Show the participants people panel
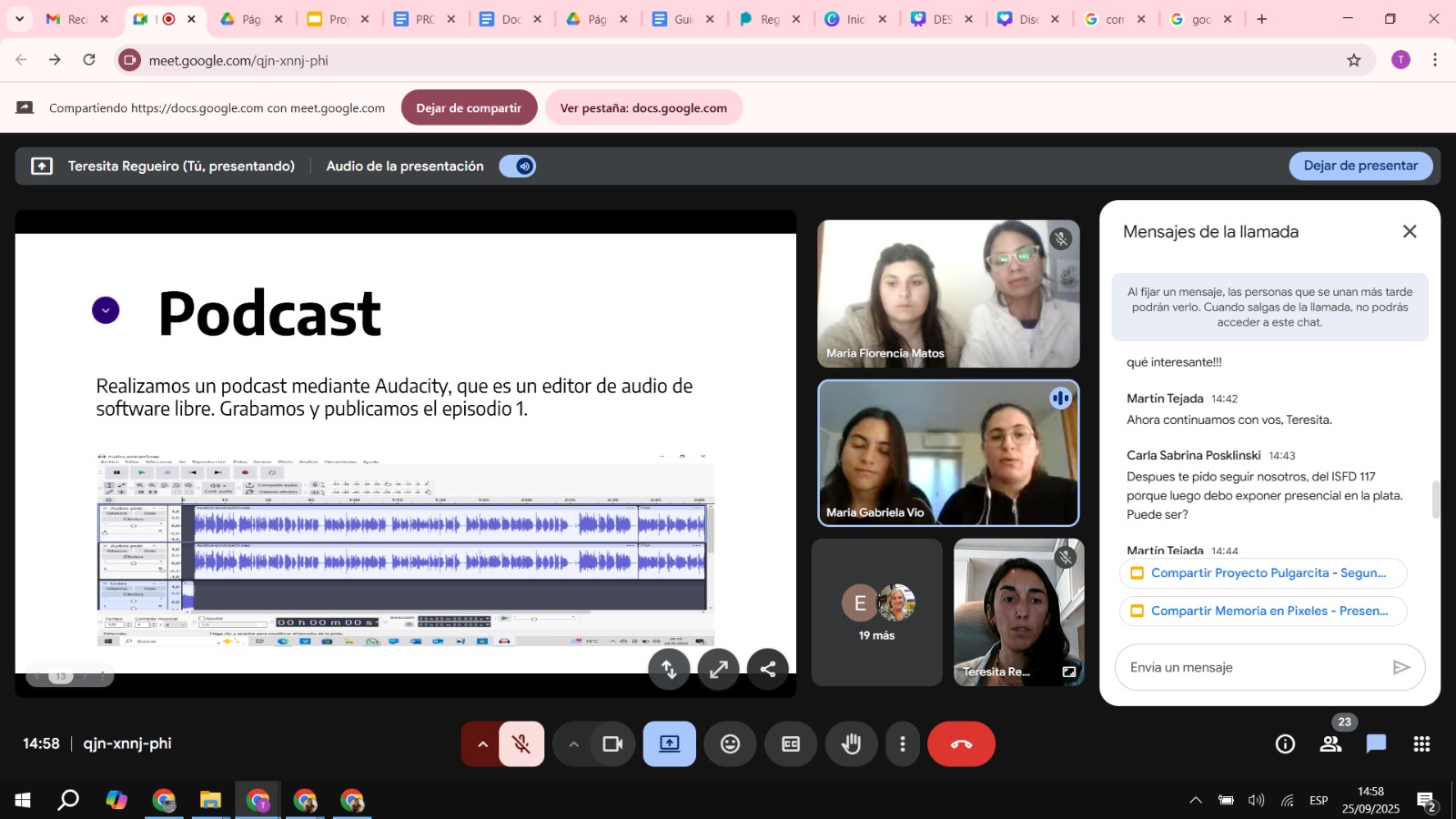 click(1330, 744)
